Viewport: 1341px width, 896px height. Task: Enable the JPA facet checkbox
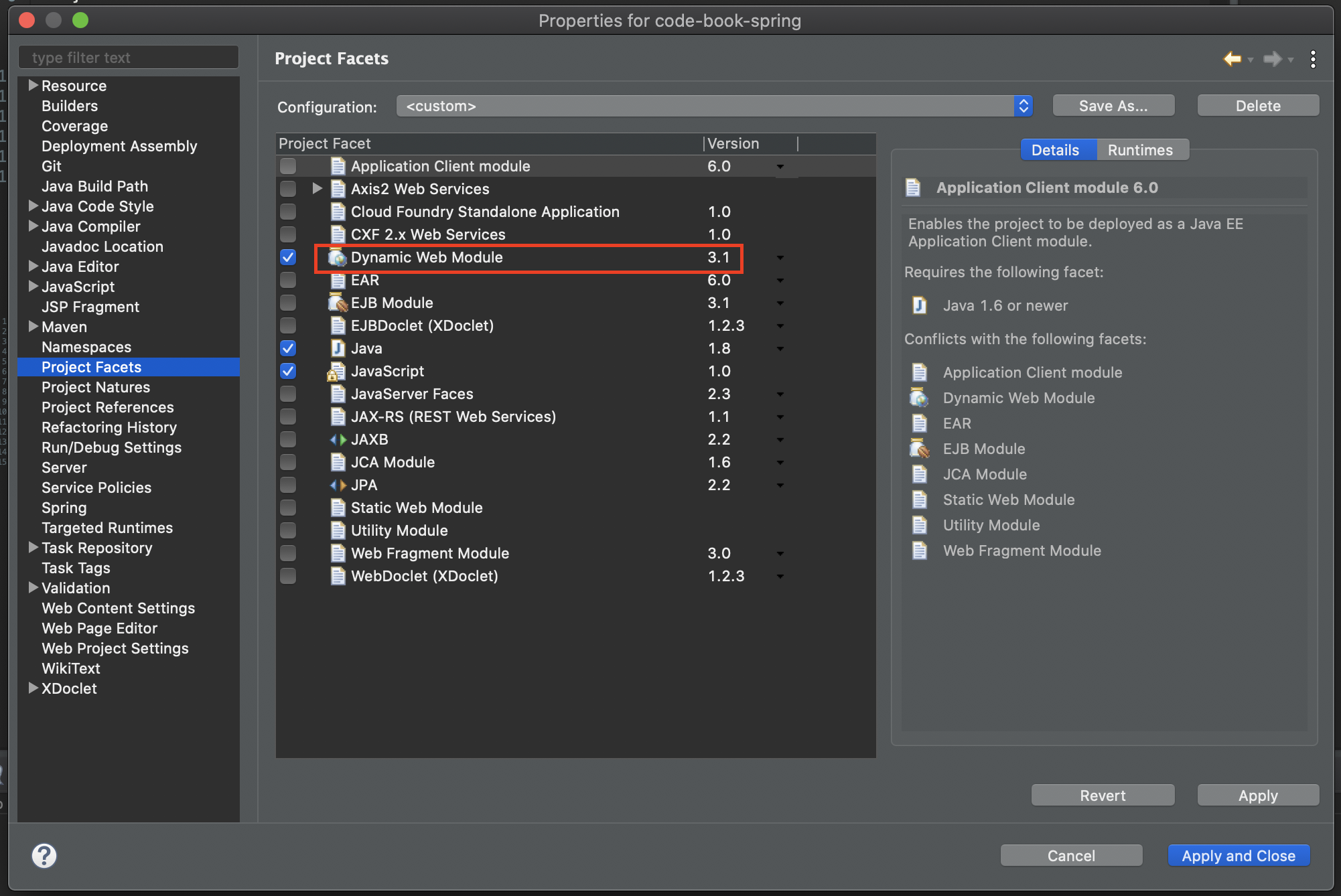288,486
